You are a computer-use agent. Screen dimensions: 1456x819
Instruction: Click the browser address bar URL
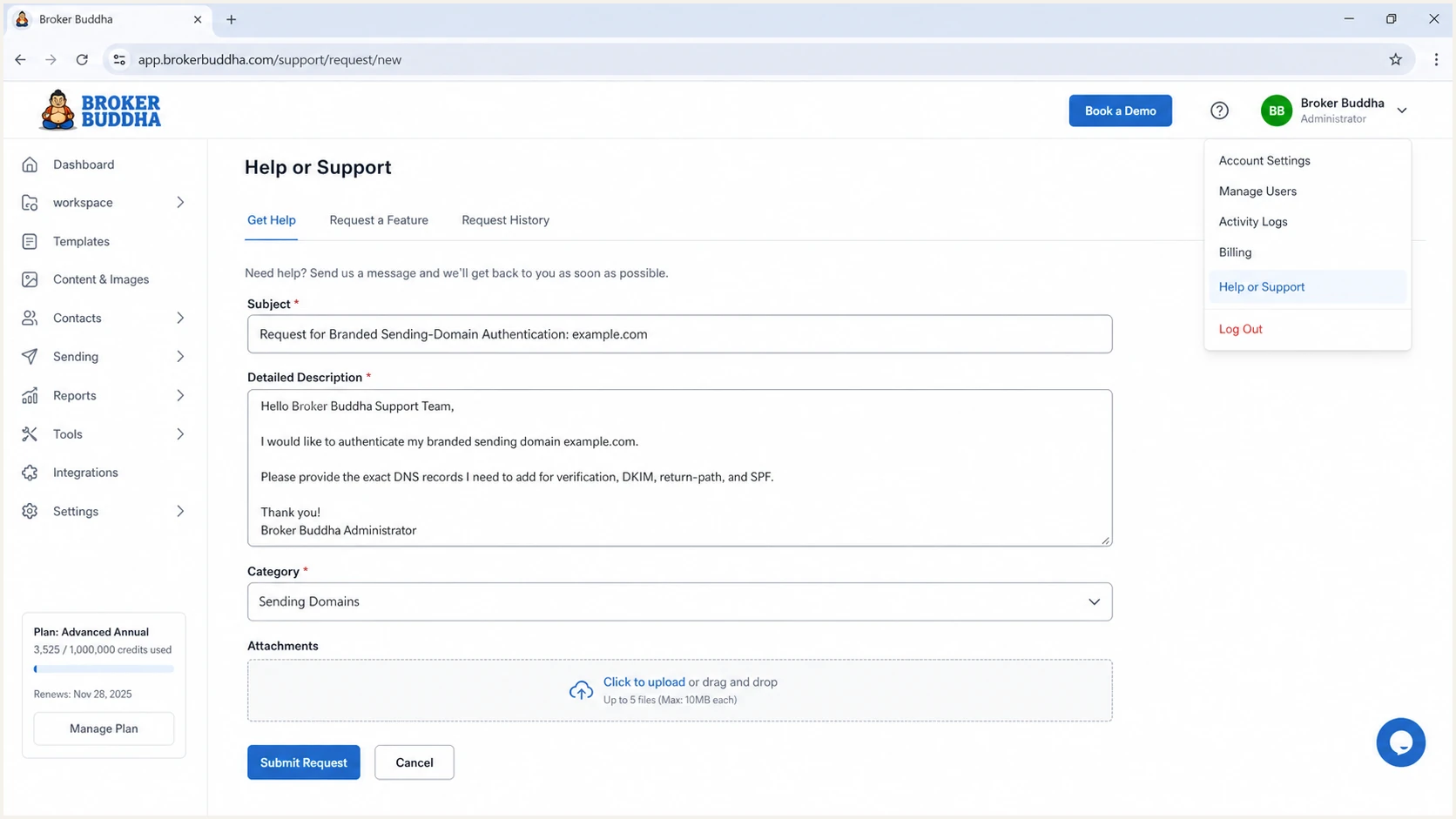pos(270,60)
